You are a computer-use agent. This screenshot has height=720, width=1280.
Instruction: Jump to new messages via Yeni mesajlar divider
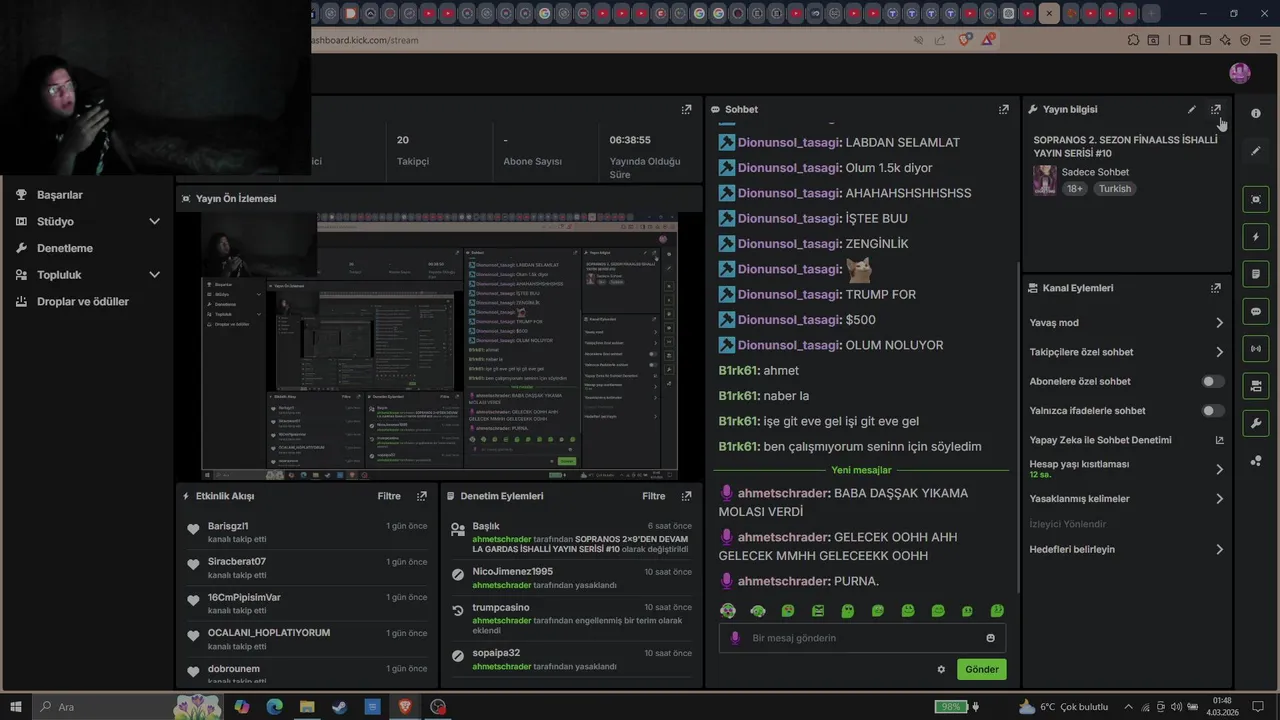click(x=861, y=470)
